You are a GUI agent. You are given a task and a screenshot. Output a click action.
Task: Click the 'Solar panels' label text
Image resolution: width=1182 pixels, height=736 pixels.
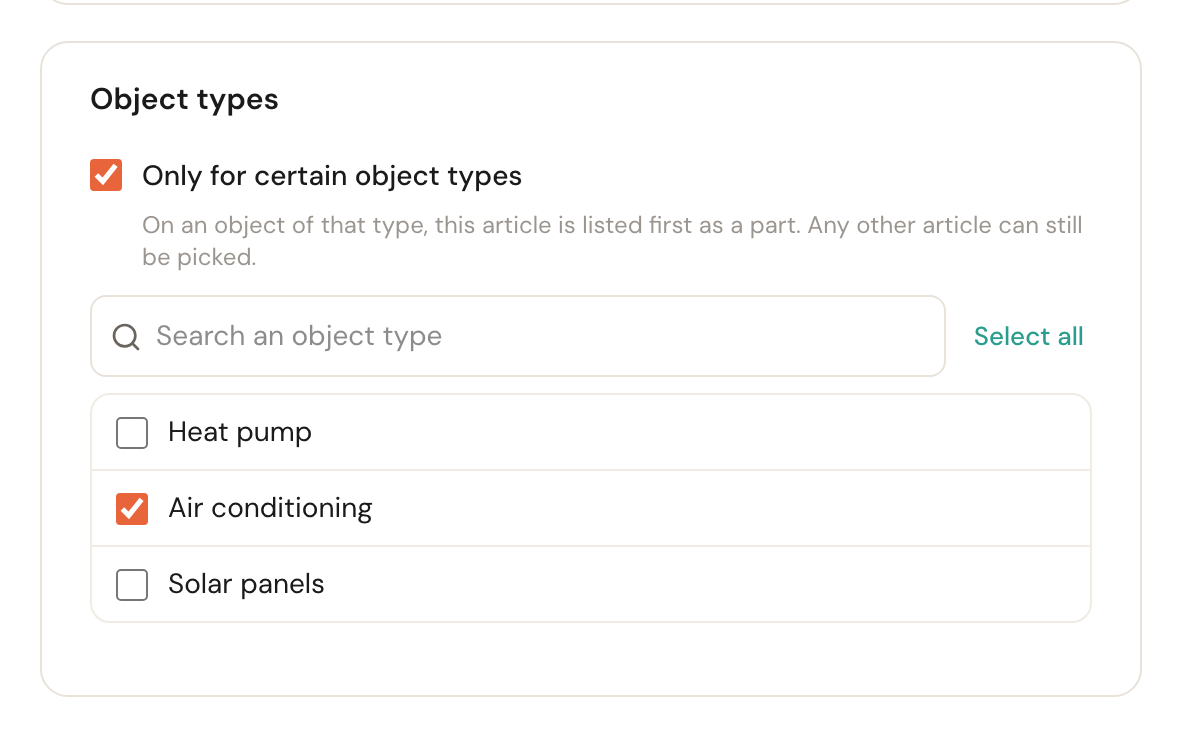click(x=246, y=584)
